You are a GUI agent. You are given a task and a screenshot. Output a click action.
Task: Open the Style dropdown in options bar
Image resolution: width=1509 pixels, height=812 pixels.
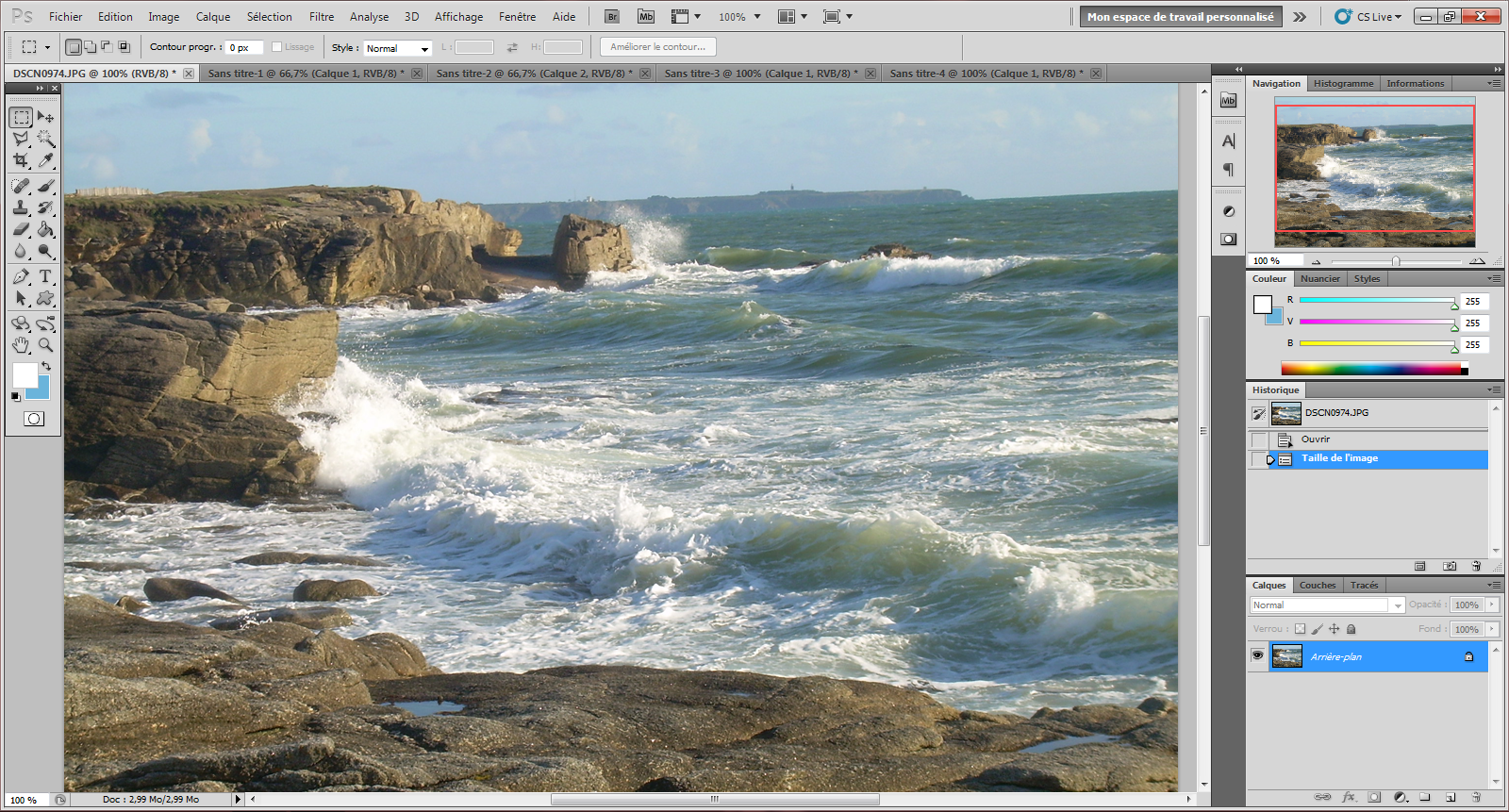tap(397, 48)
